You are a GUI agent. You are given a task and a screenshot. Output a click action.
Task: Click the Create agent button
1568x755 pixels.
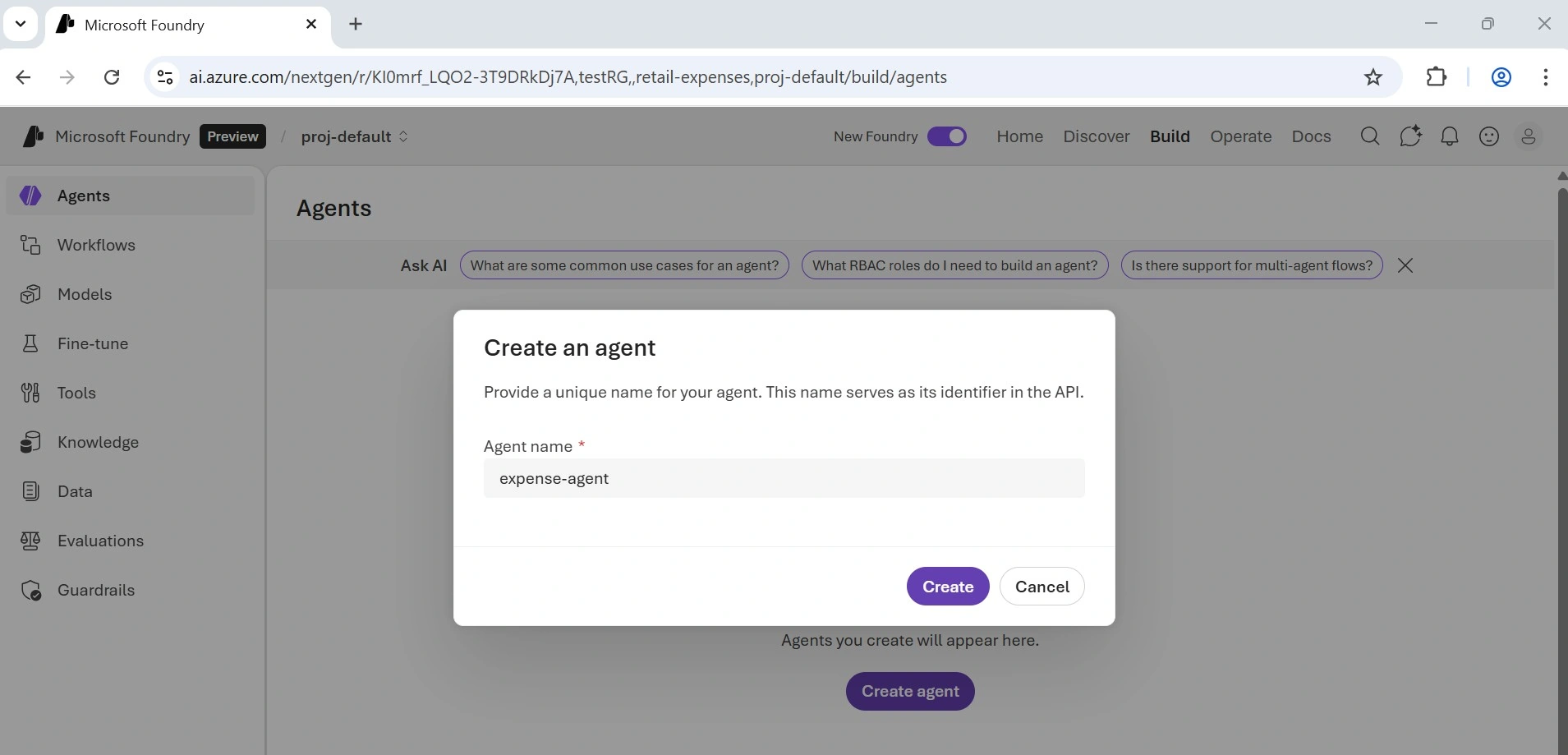910,692
